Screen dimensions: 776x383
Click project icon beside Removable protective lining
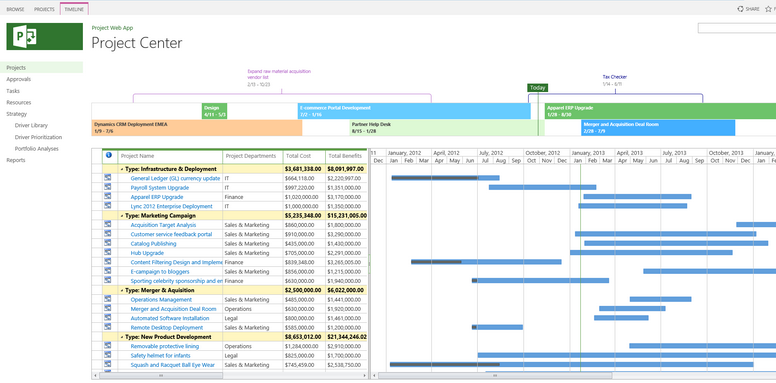108,346
